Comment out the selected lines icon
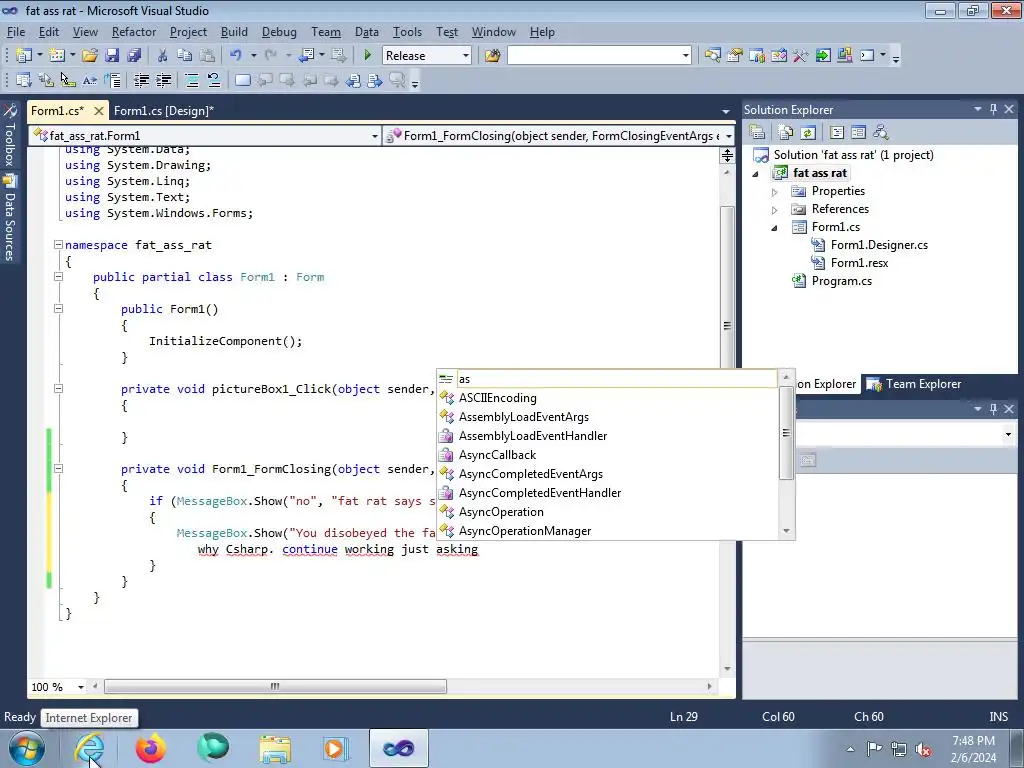The width and height of the screenshot is (1024, 768). [x=192, y=80]
